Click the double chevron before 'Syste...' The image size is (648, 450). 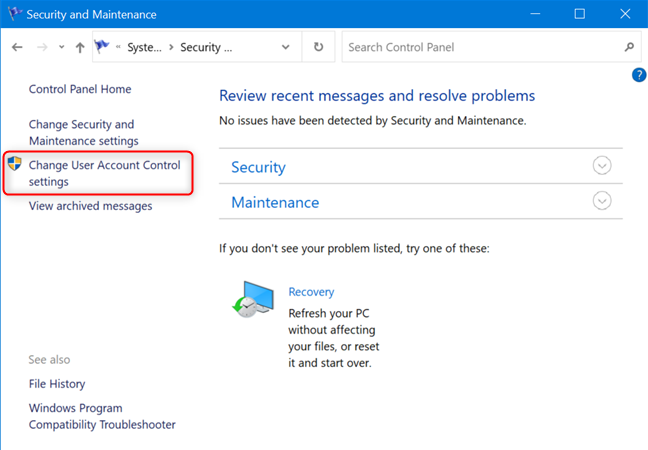[118, 47]
